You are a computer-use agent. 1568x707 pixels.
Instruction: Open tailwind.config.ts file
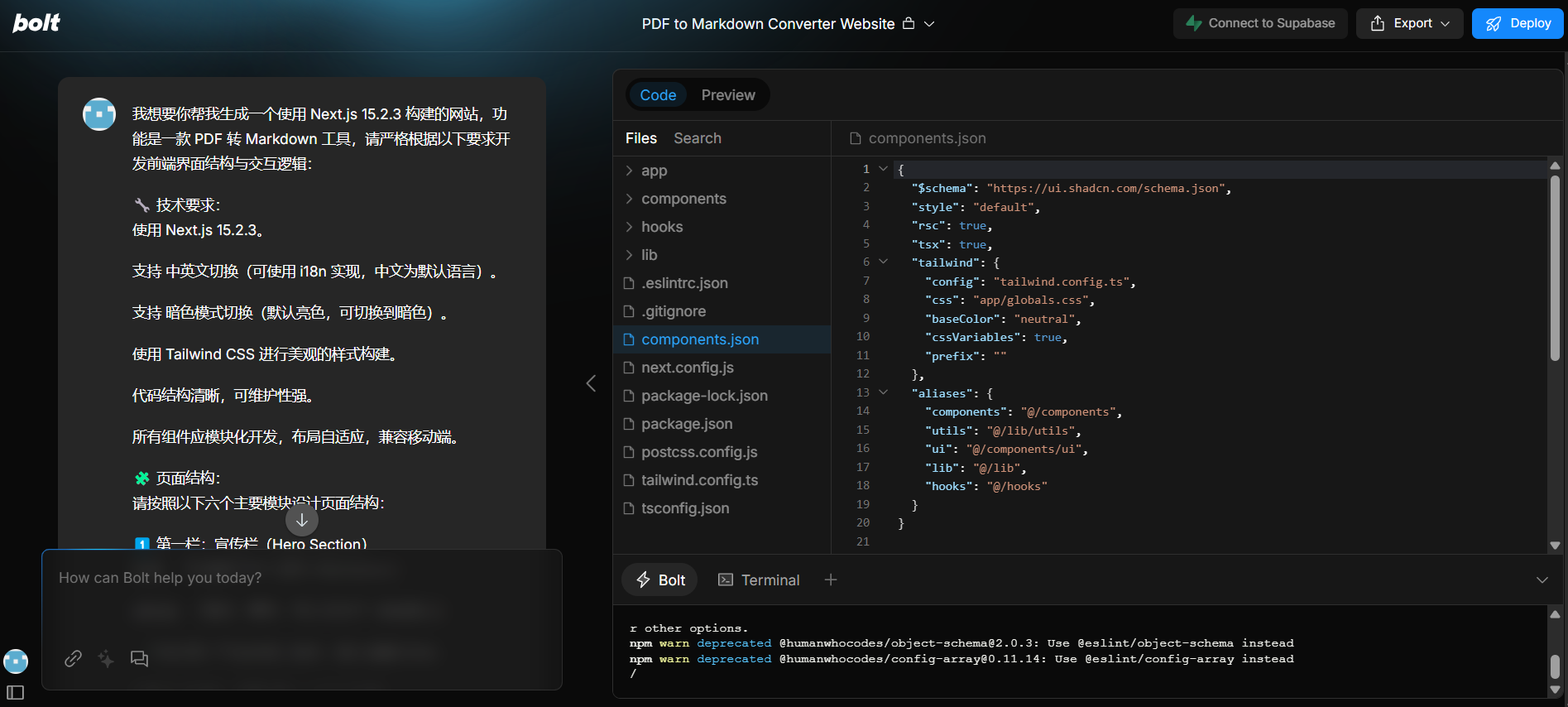click(722, 480)
